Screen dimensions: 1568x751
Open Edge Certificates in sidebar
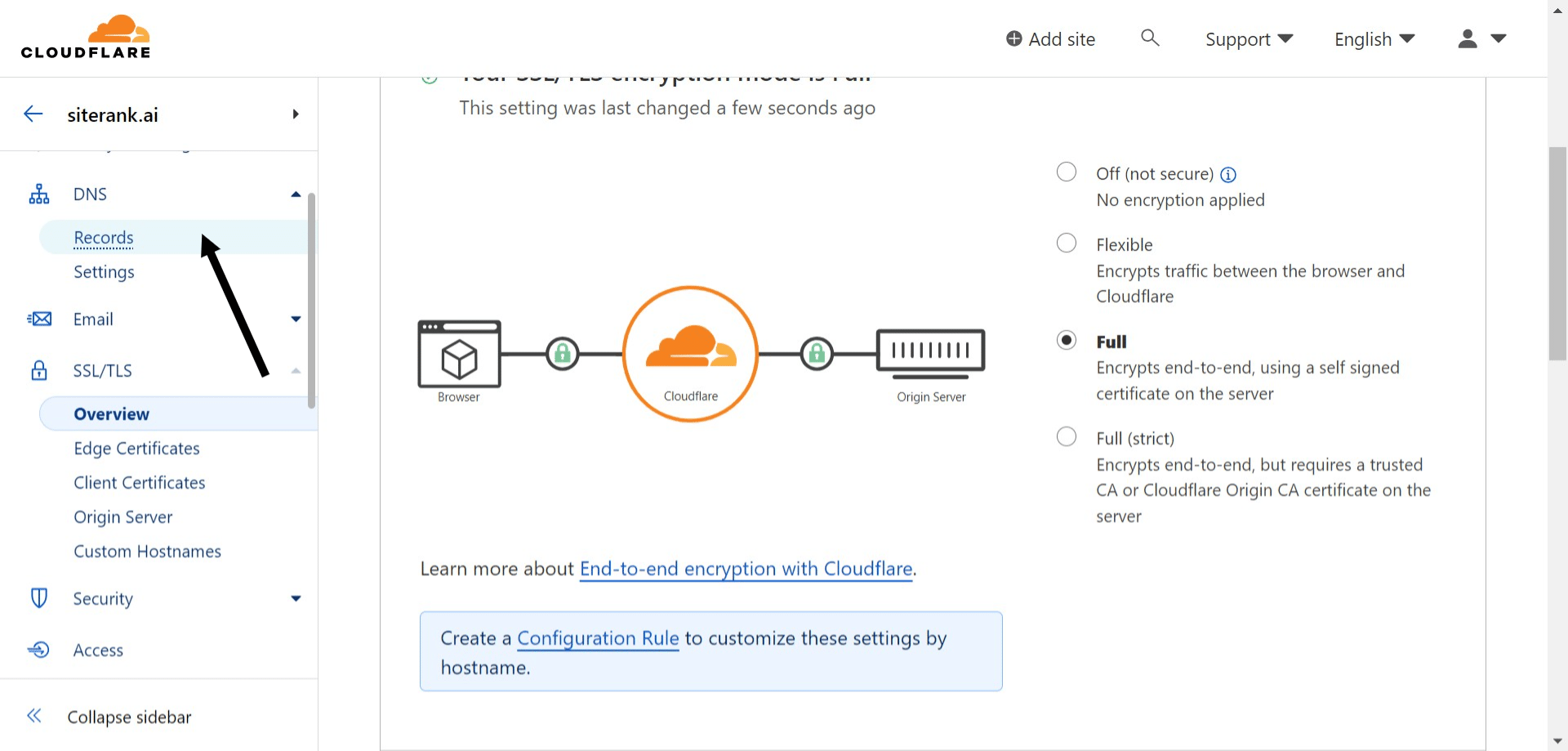click(x=136, y=449)
